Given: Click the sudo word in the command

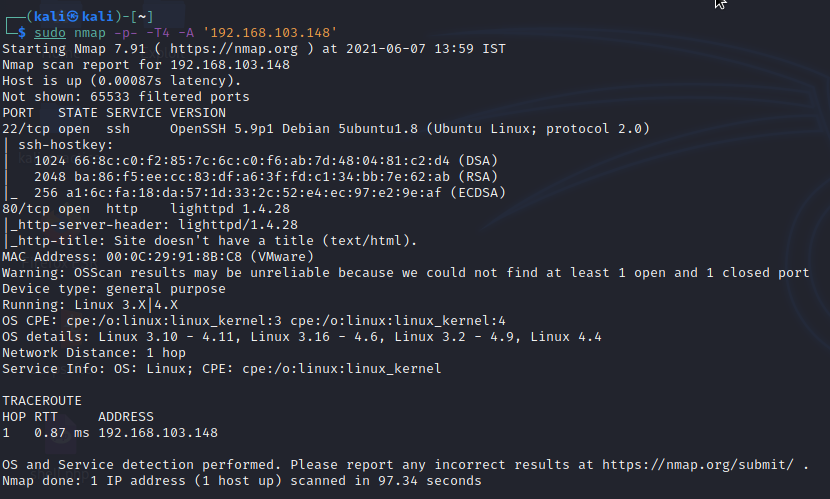Looking at the screenshot, I should pos(50,33).
